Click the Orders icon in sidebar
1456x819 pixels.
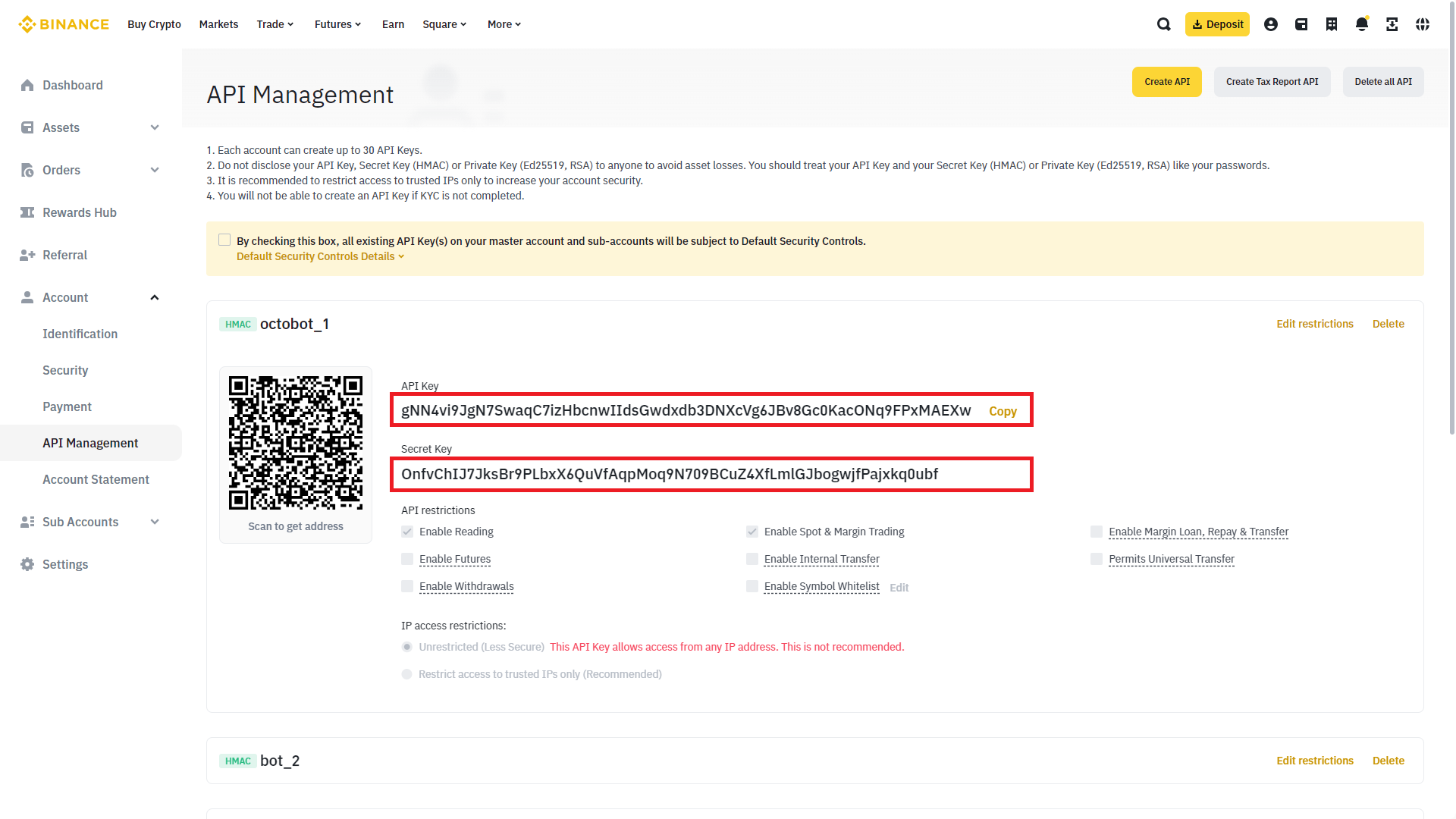pyautogui.click(x=27, y=170)
